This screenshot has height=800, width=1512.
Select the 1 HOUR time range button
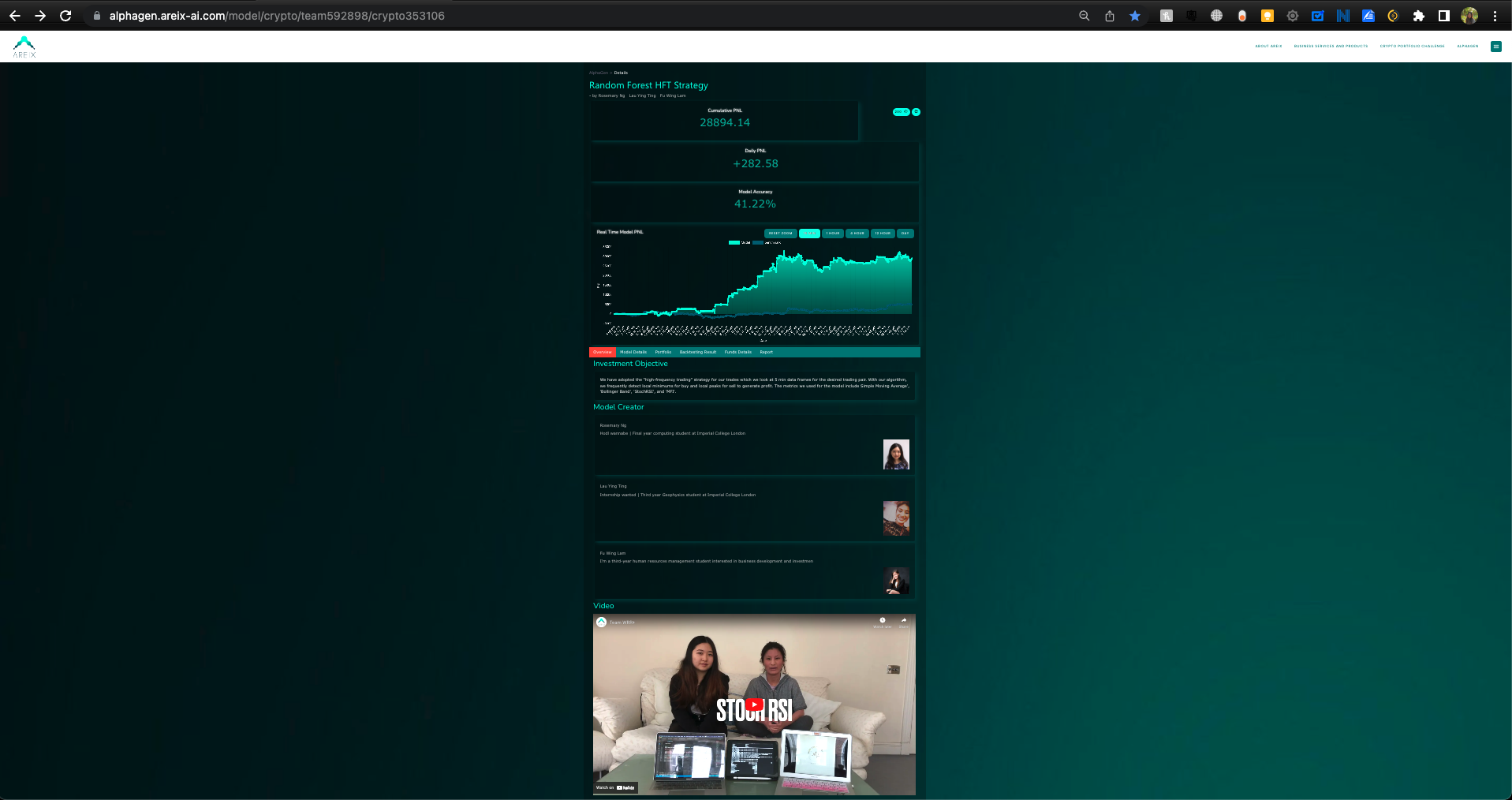832,234
